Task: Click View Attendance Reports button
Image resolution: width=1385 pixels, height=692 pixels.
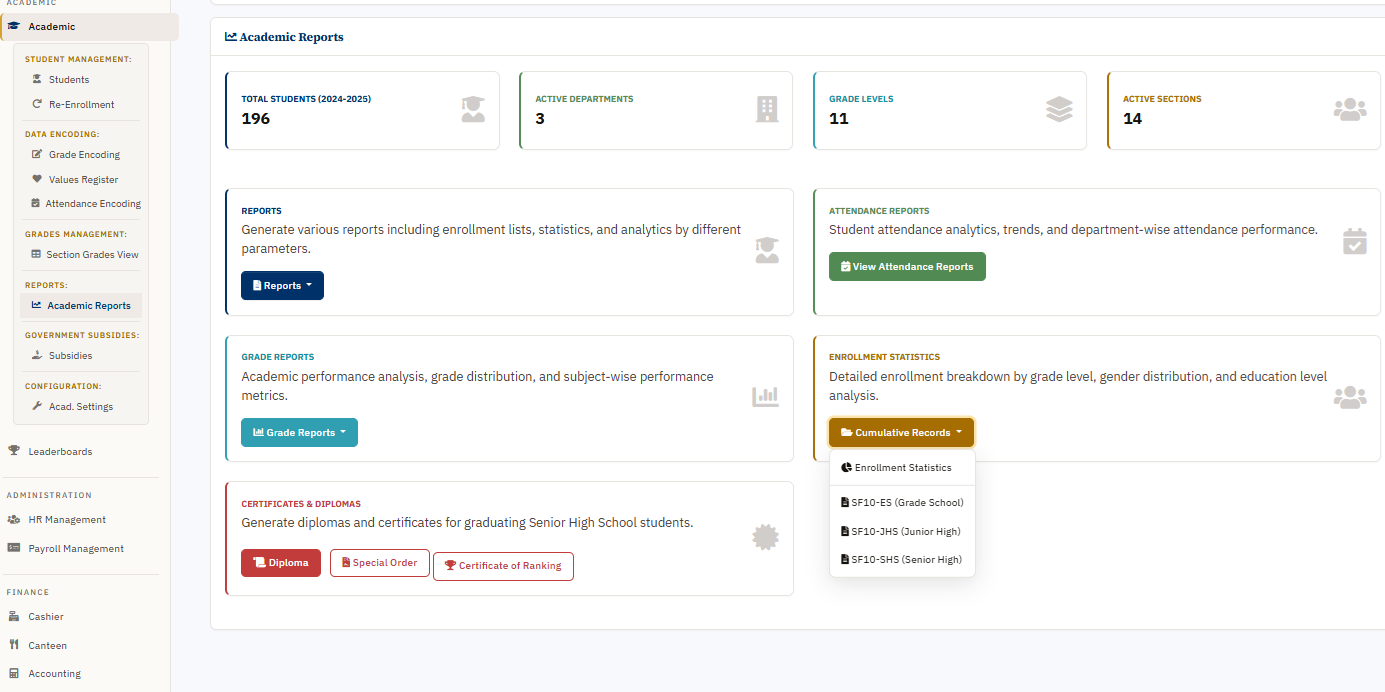Action: (907, 266)
